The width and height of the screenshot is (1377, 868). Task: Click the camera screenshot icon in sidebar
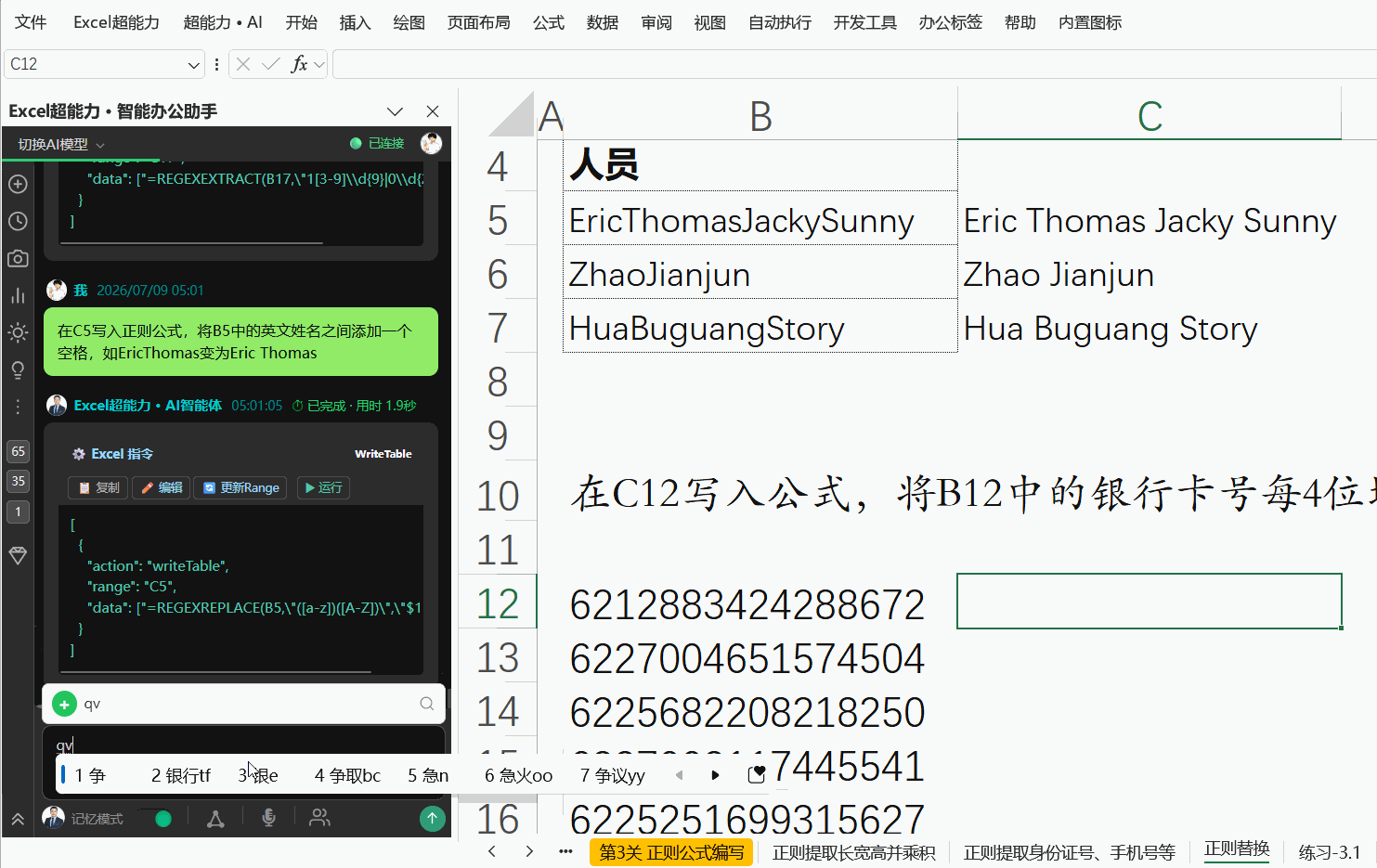coord(18,258)
